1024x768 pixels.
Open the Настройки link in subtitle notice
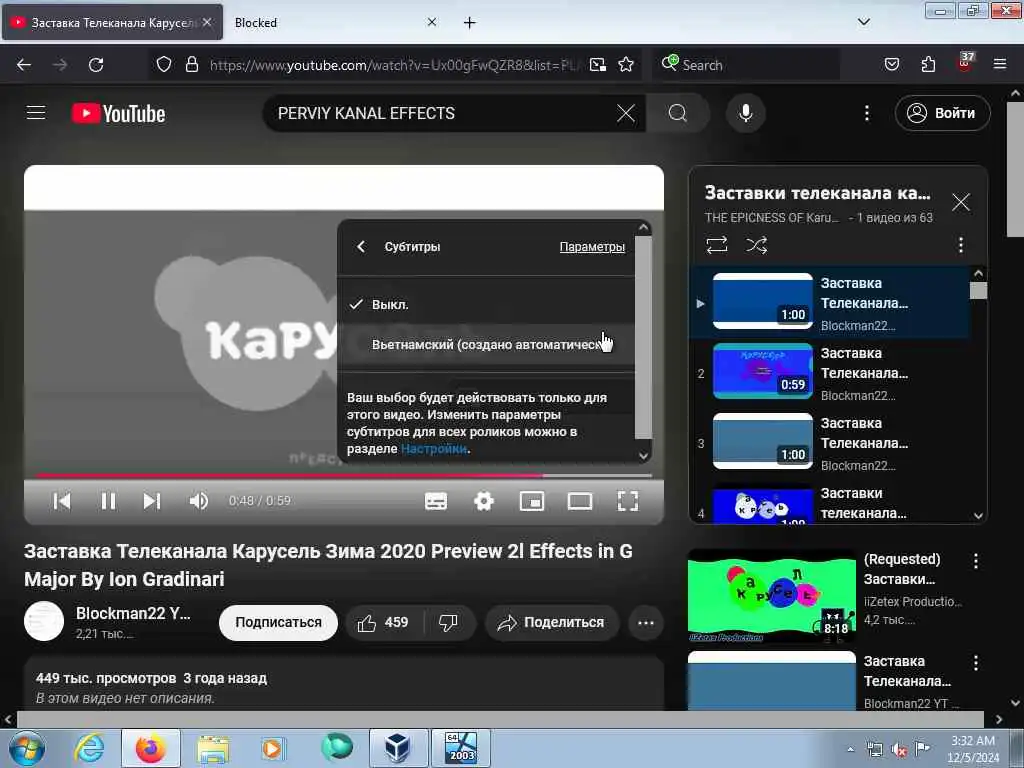pos(434,449)
